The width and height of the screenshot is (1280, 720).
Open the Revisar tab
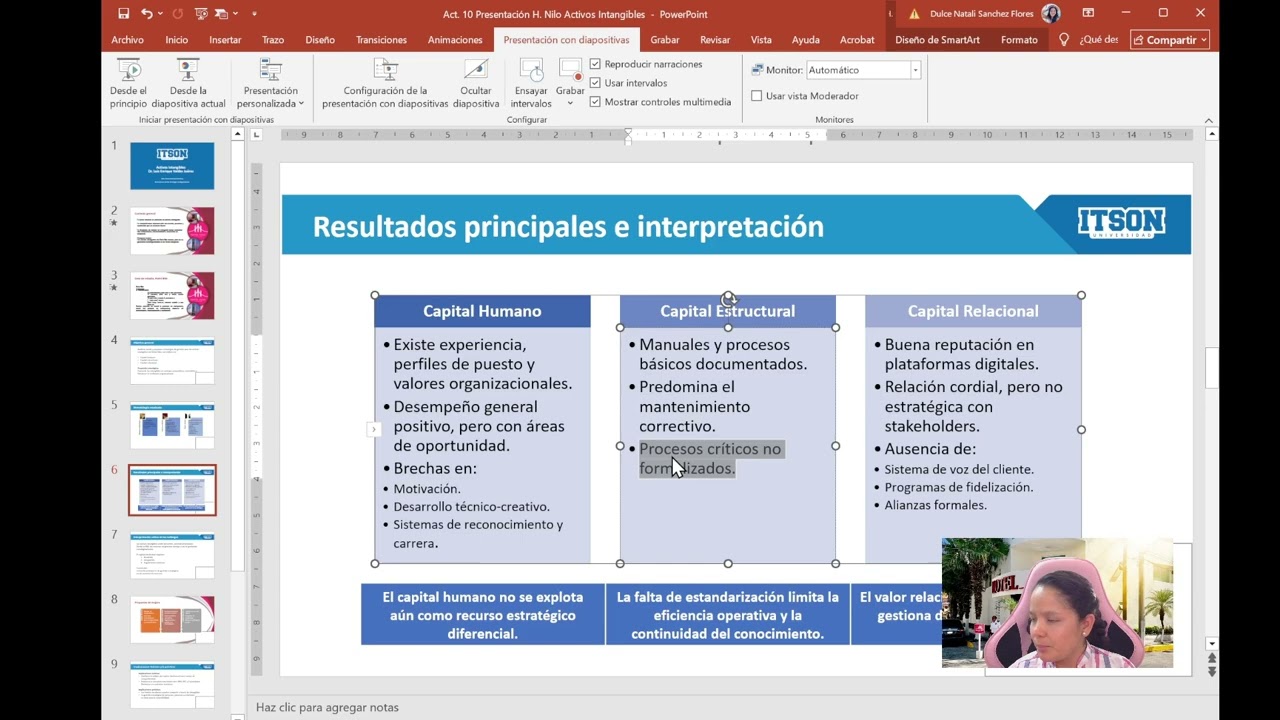[x=715, y=40]
